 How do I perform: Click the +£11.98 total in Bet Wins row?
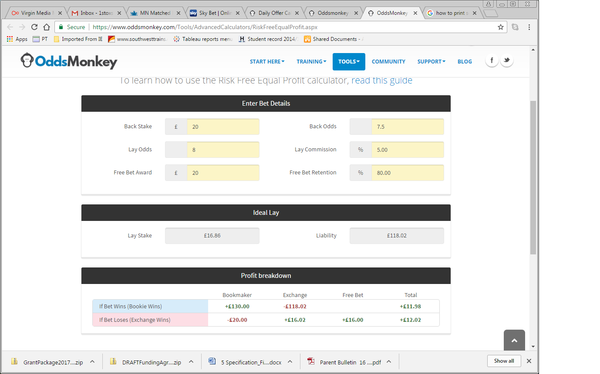pyautogui.click(x=411, y=306)
